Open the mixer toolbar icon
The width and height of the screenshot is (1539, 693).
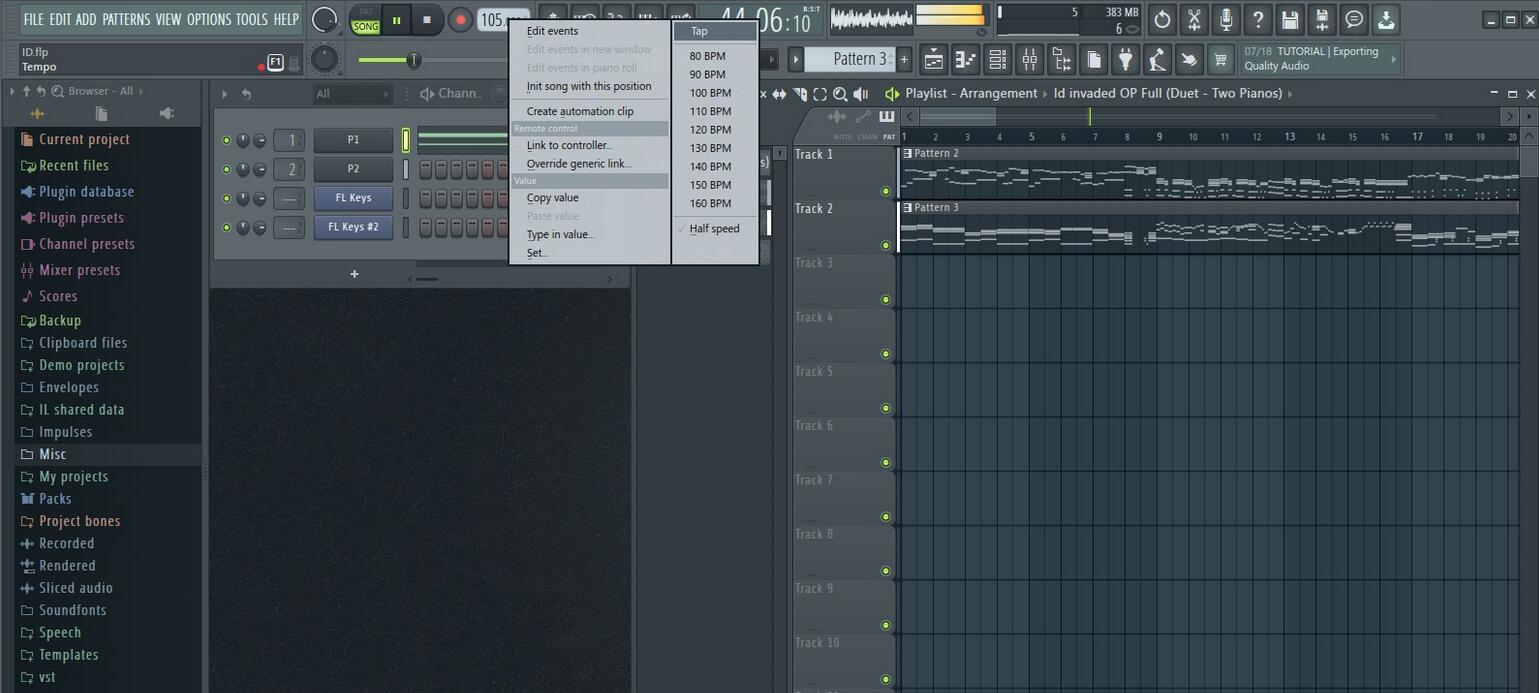click(1029, 60)
